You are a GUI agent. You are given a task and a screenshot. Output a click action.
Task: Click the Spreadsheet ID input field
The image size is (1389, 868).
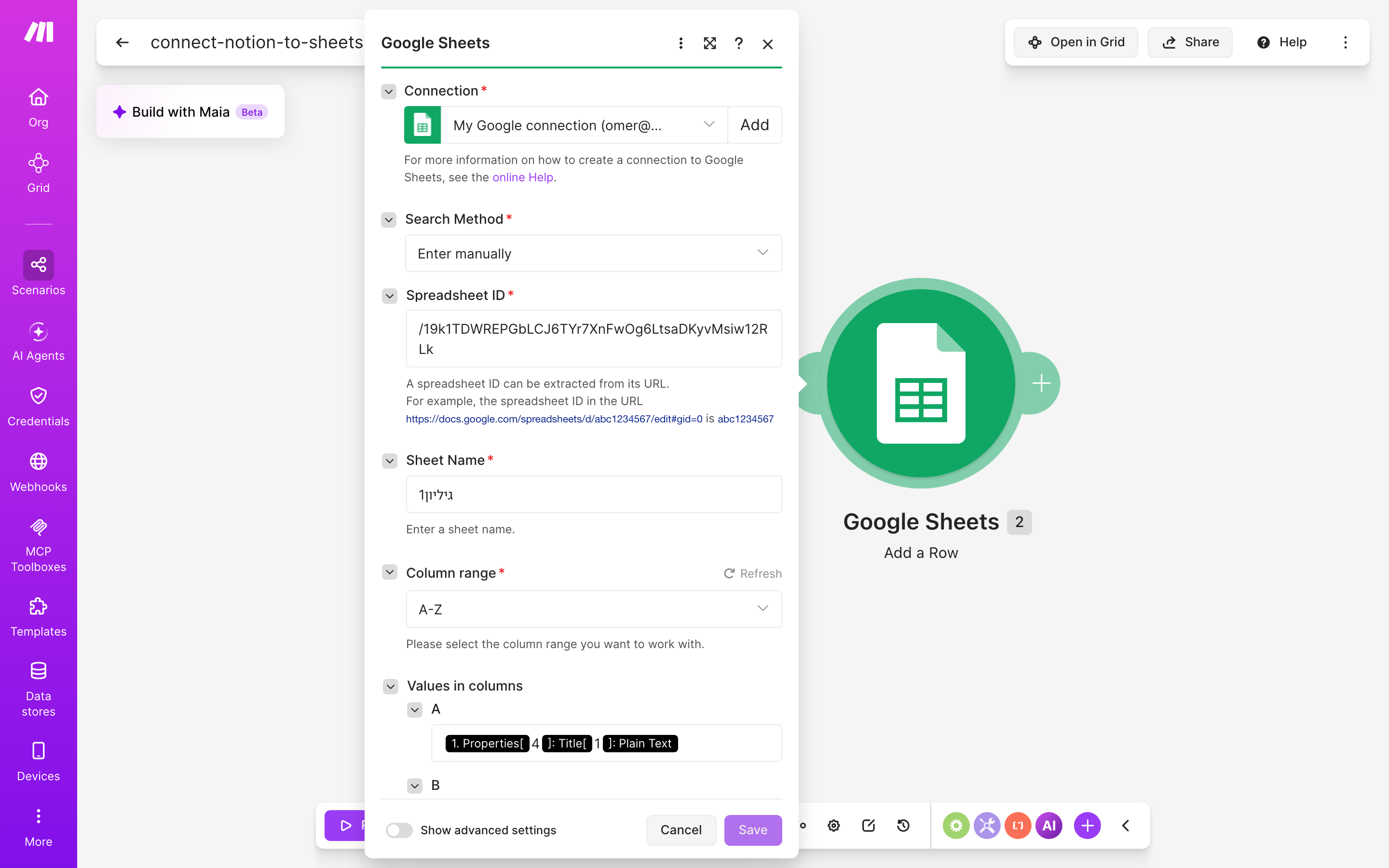594,339
